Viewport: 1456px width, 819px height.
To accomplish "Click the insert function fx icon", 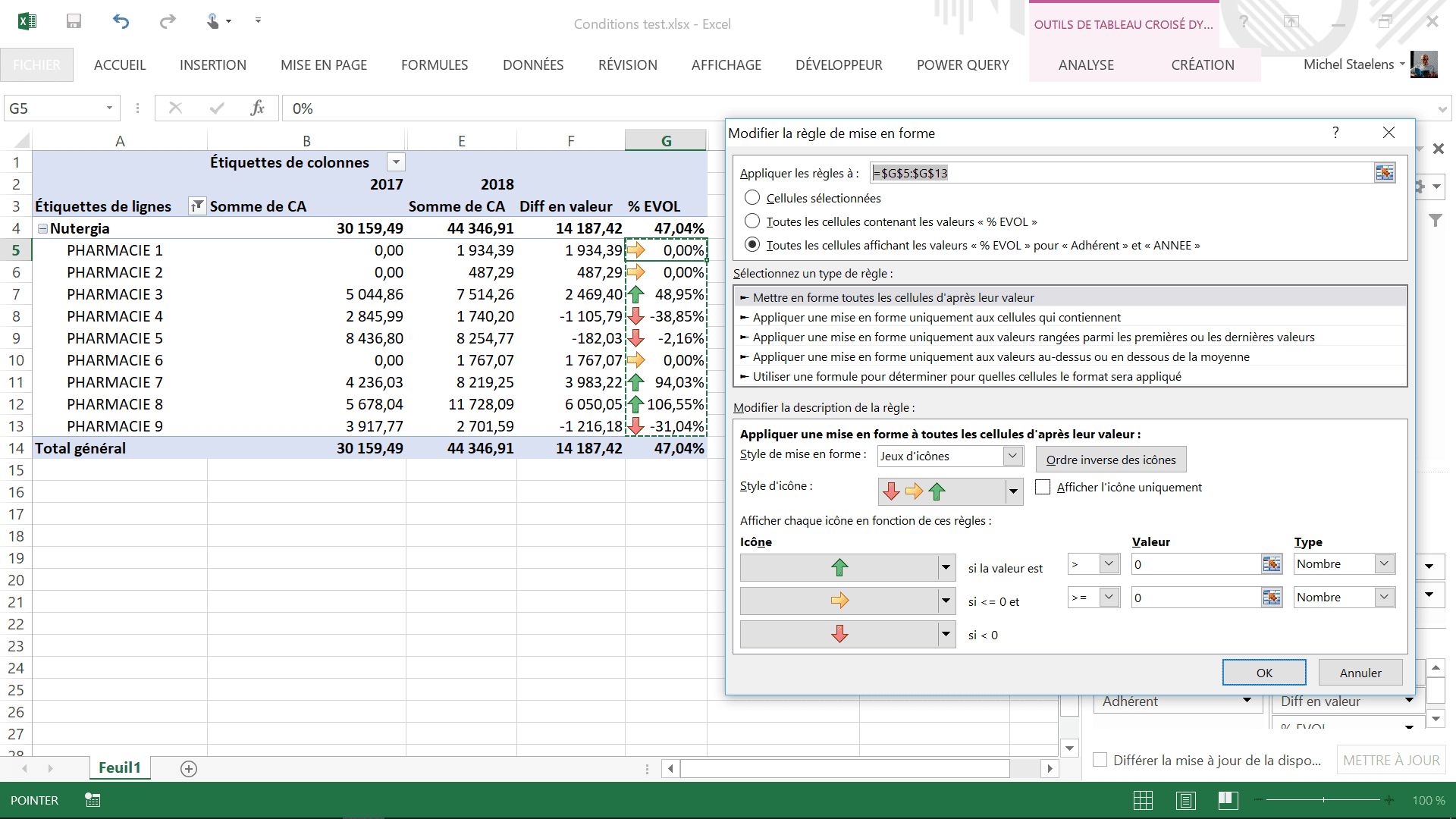I will (257, 108).
